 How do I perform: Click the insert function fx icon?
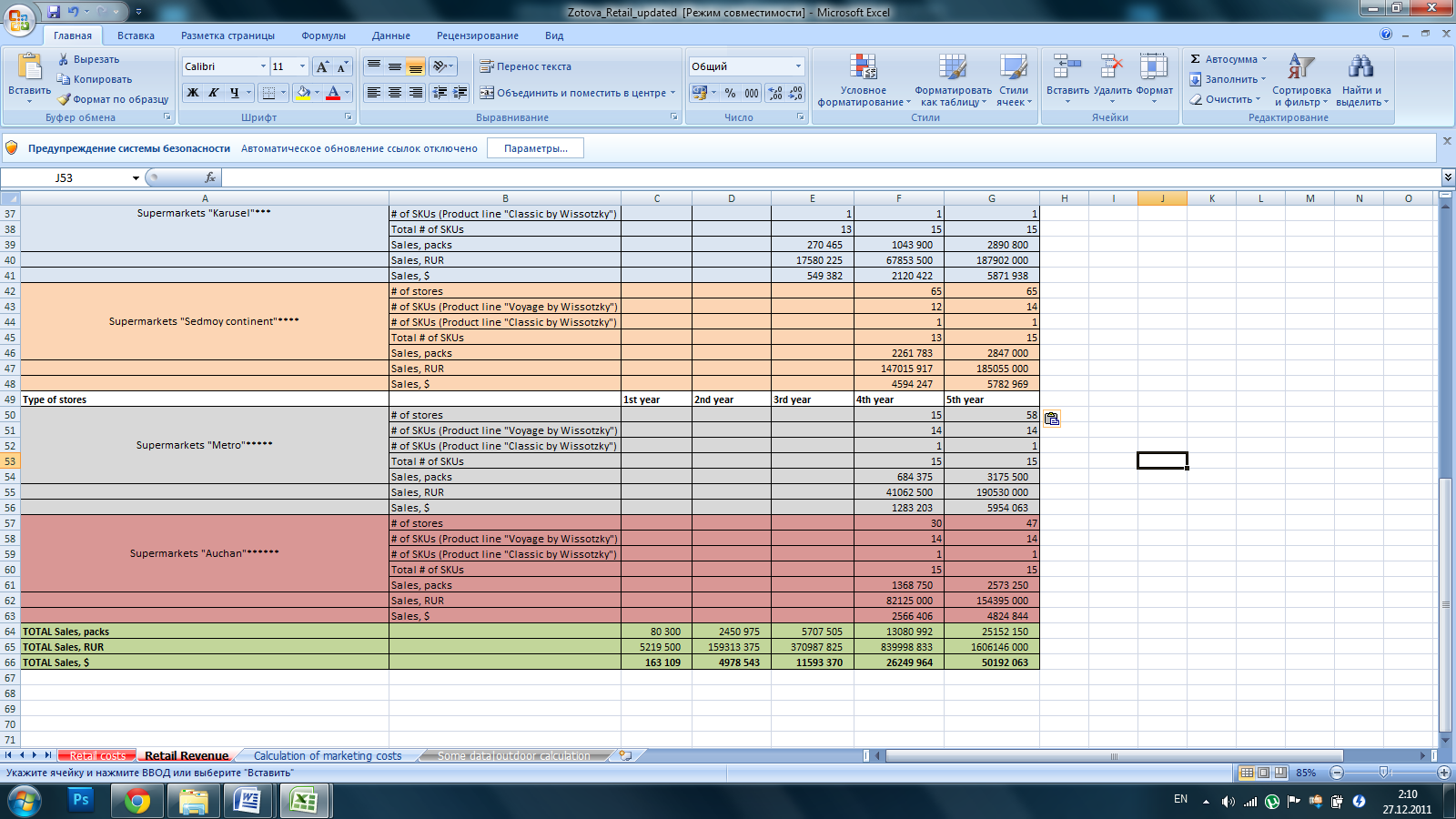pos(210,177)
